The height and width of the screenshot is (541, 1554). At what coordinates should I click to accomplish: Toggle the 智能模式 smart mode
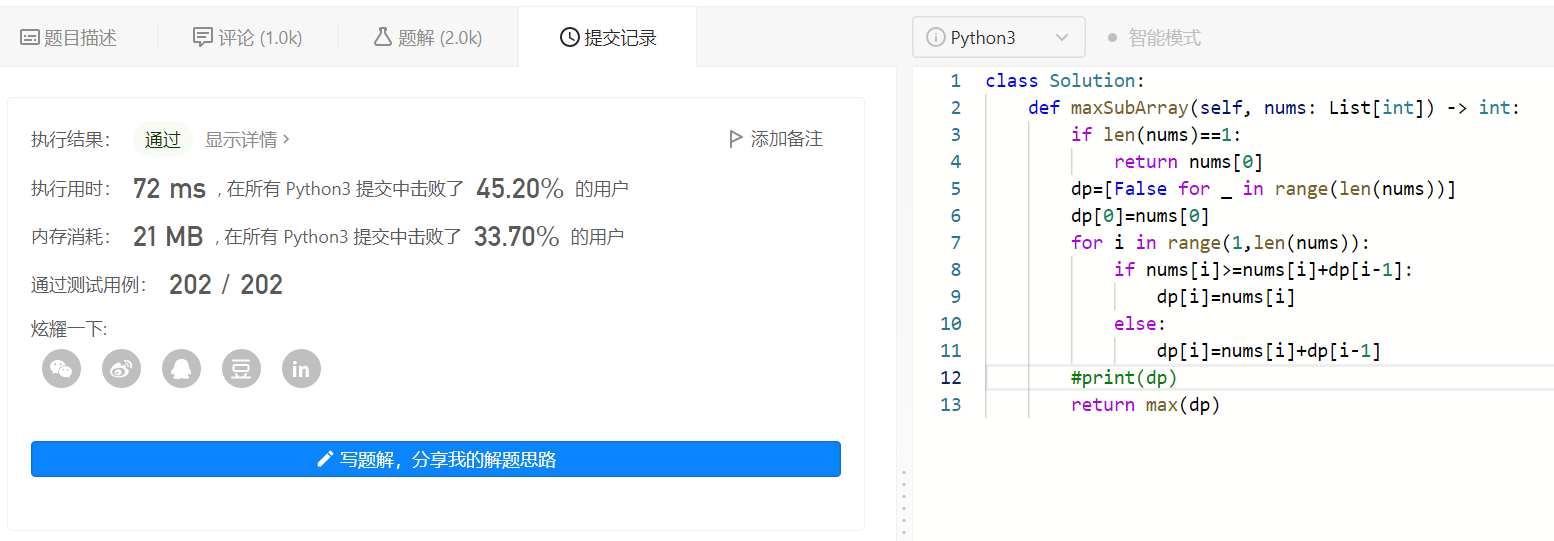pyautogui.click(x=1154, y=38)
